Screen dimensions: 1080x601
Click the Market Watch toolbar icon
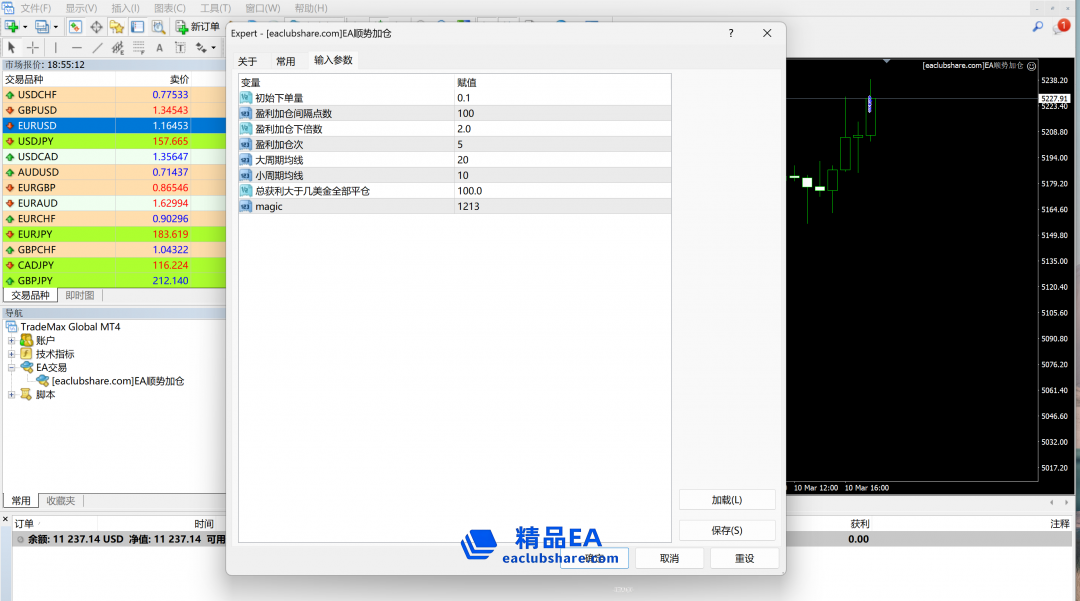(x=75, y=27)
